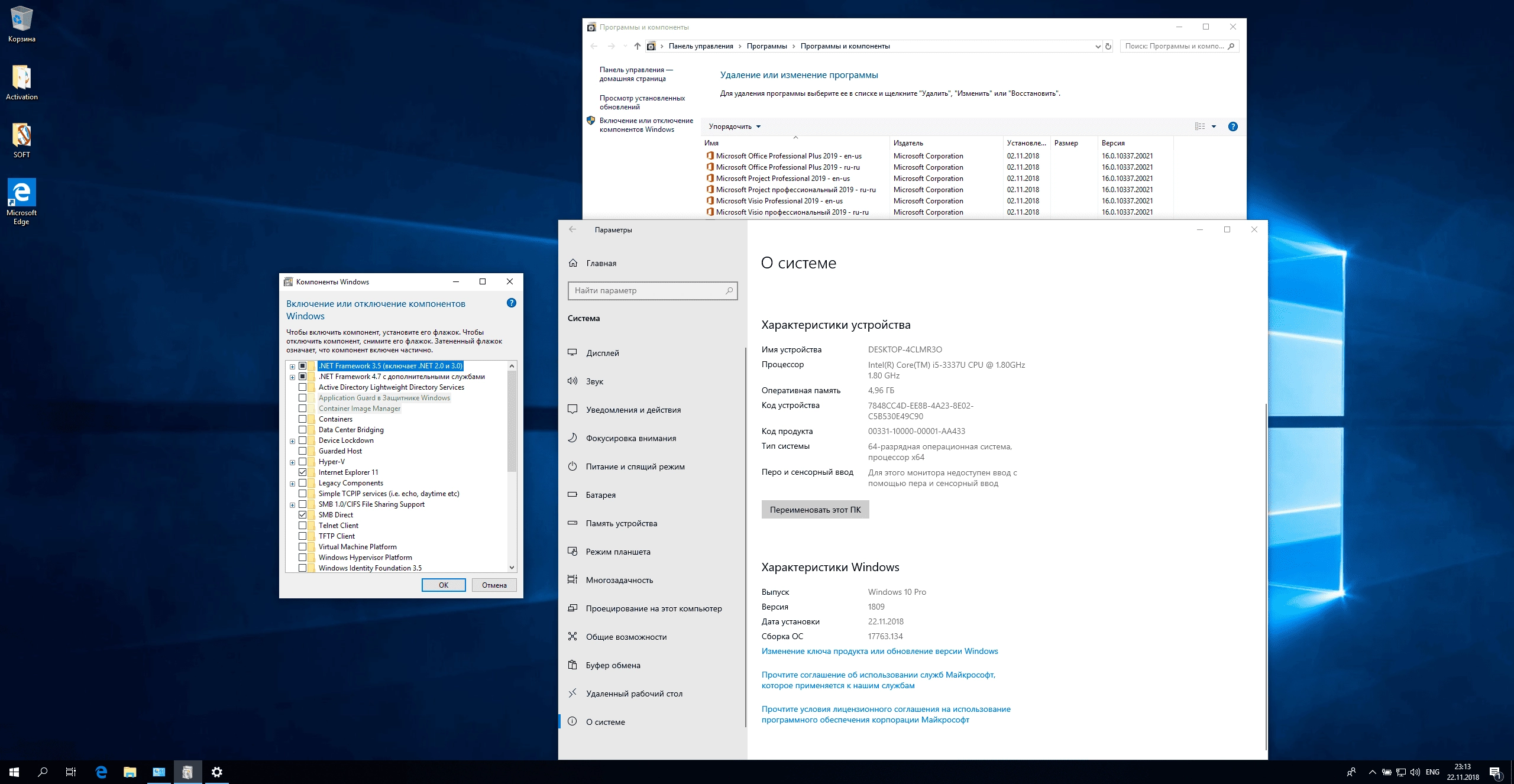Screen dimensions: 1514x784
Task: Click the Параметры content vertical scrollbar
Action: click(1266, 576)
